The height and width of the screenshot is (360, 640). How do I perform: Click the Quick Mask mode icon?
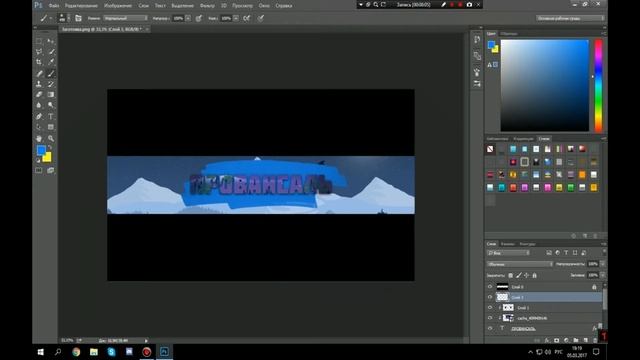[39, 170]
